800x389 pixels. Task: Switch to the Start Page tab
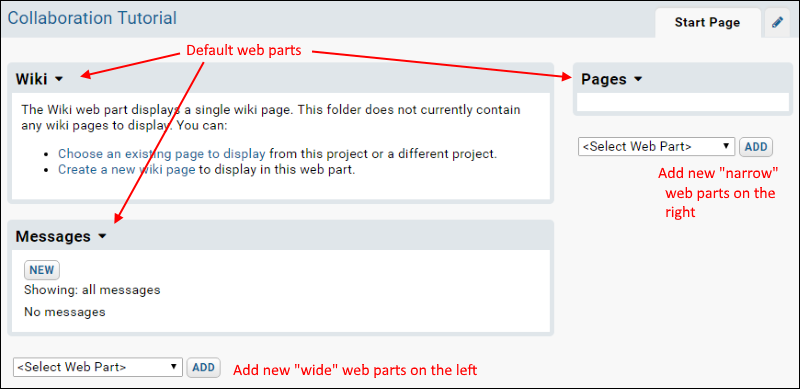(707, 23)
